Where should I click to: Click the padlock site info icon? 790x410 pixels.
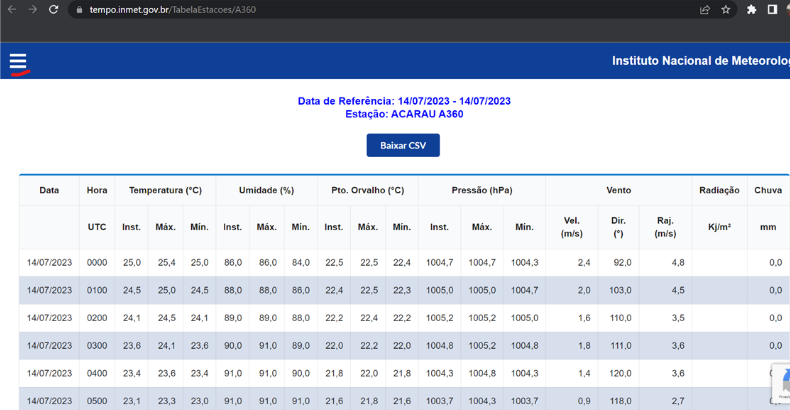[79, 9]
